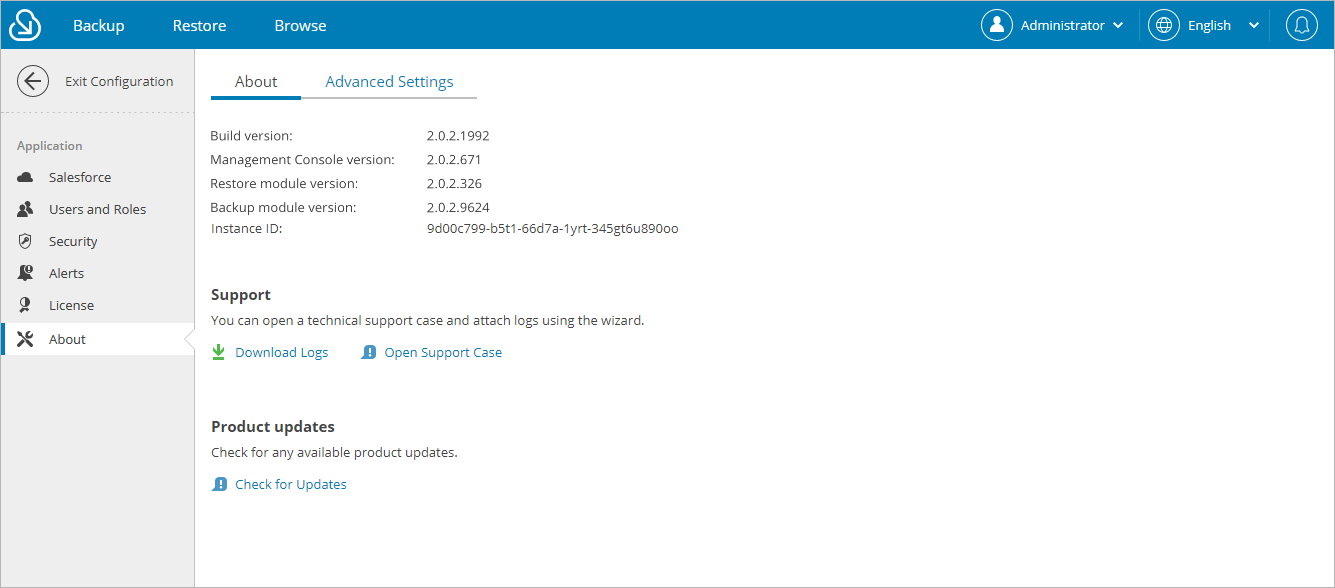Select the About tab
1335x588 pixels.
tap(256, 82)
